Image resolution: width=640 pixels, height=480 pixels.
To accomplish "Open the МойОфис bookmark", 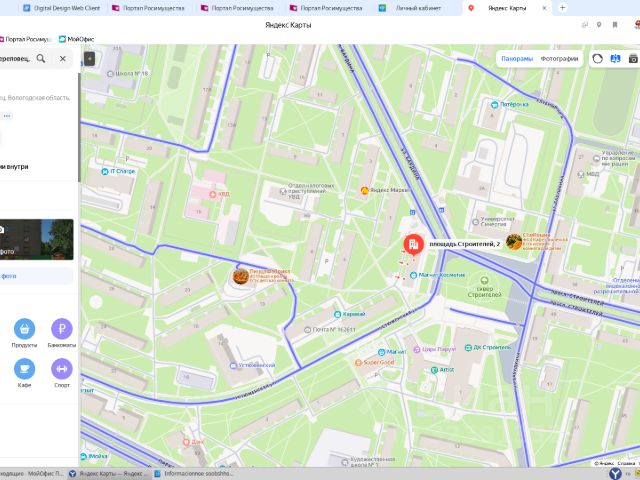I will point(77,39).
